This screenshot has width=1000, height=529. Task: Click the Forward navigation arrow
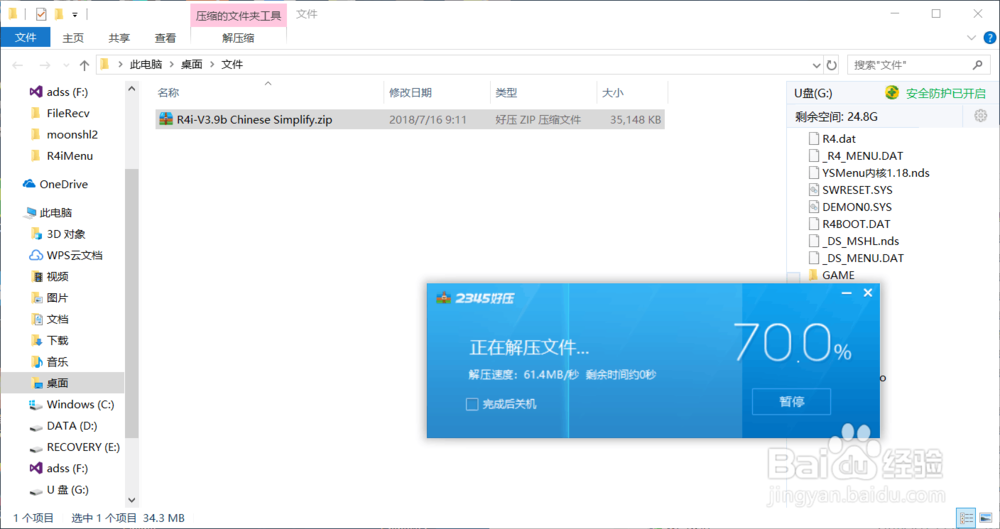click(45, 65)
